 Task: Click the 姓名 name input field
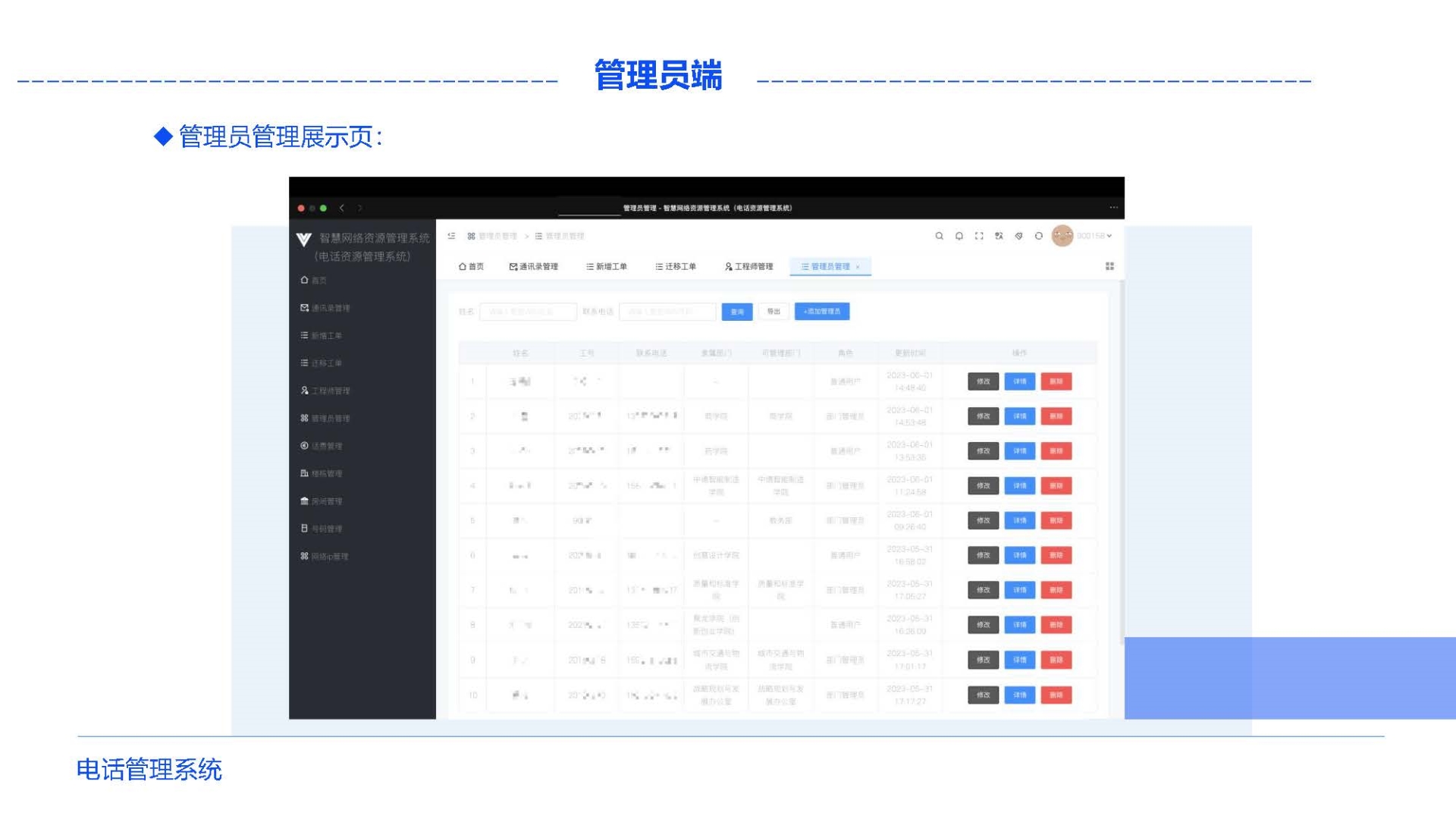click(x=528, y=312)
